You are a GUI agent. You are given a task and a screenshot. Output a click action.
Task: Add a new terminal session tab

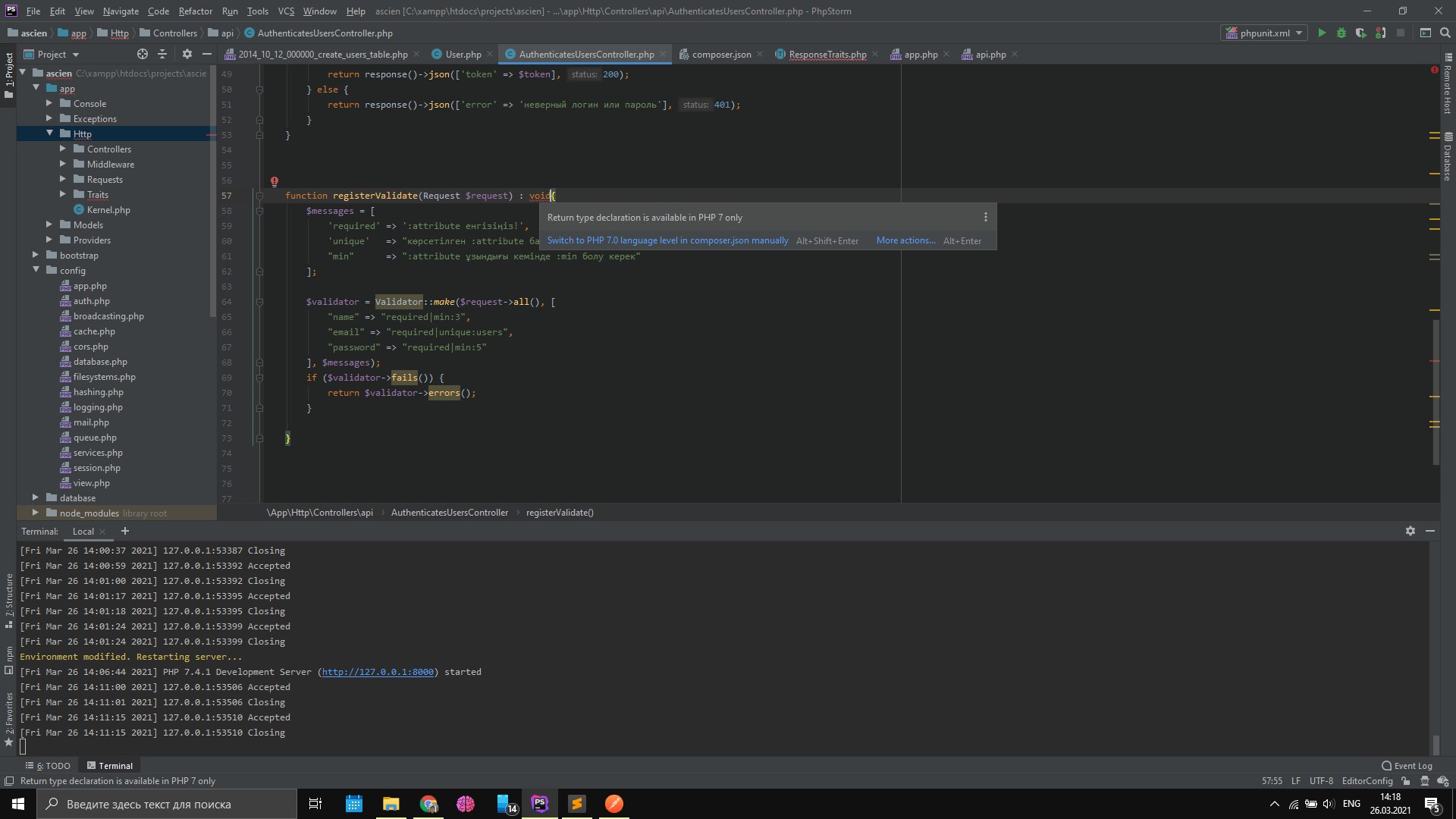point(125,532)
